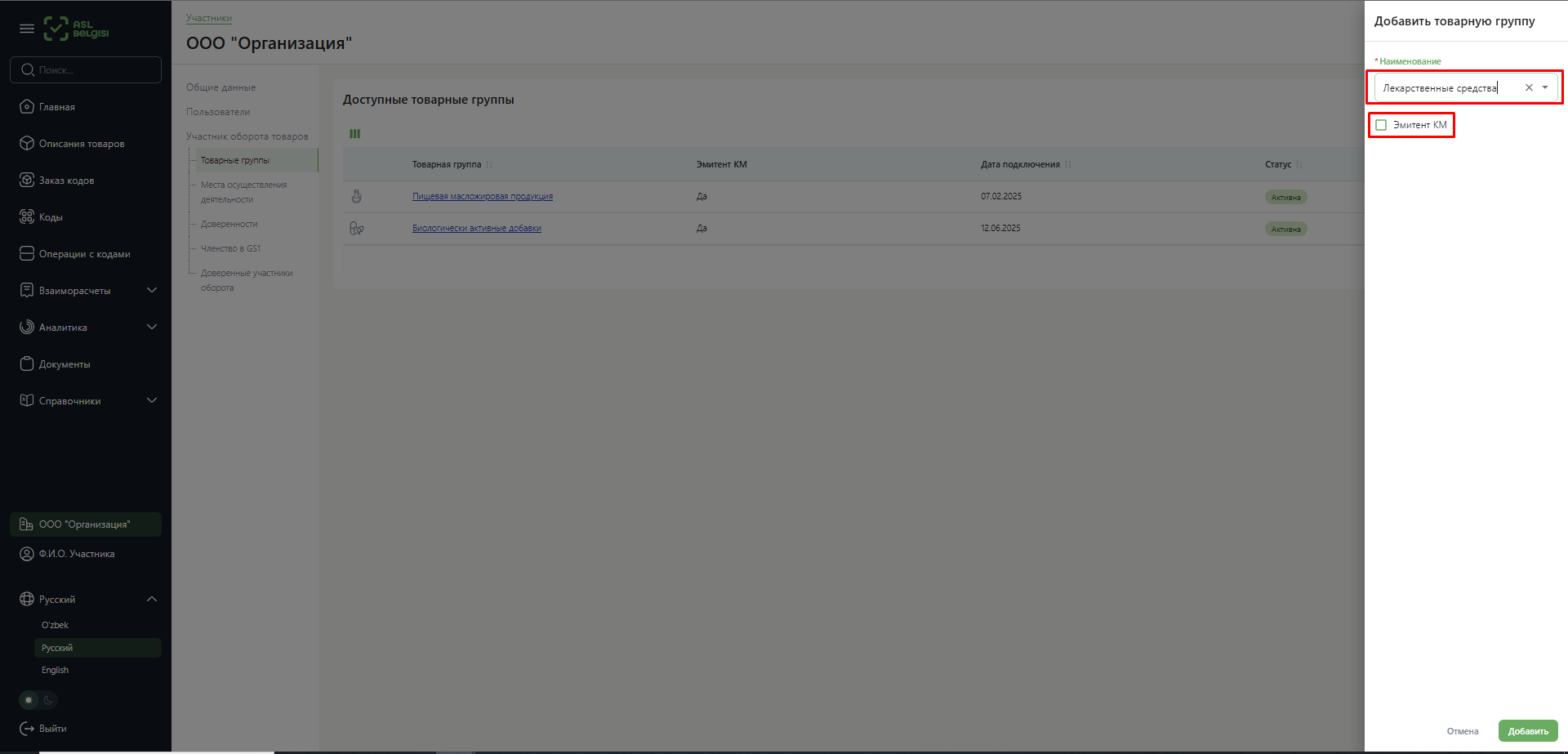Clear the Наименование field with X icon
The height and width of the screenshot is (754, 1568).
point(1529,87)
